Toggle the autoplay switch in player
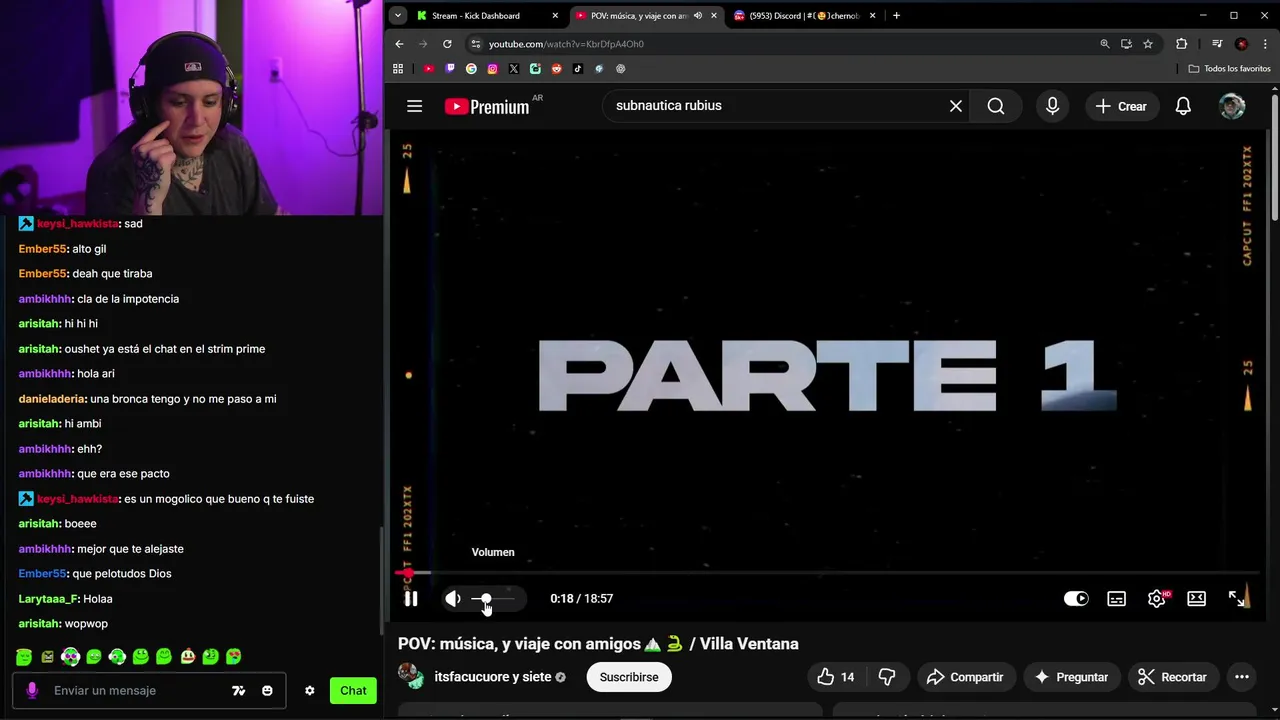 pyautogui.click(x=1076, y=598)
